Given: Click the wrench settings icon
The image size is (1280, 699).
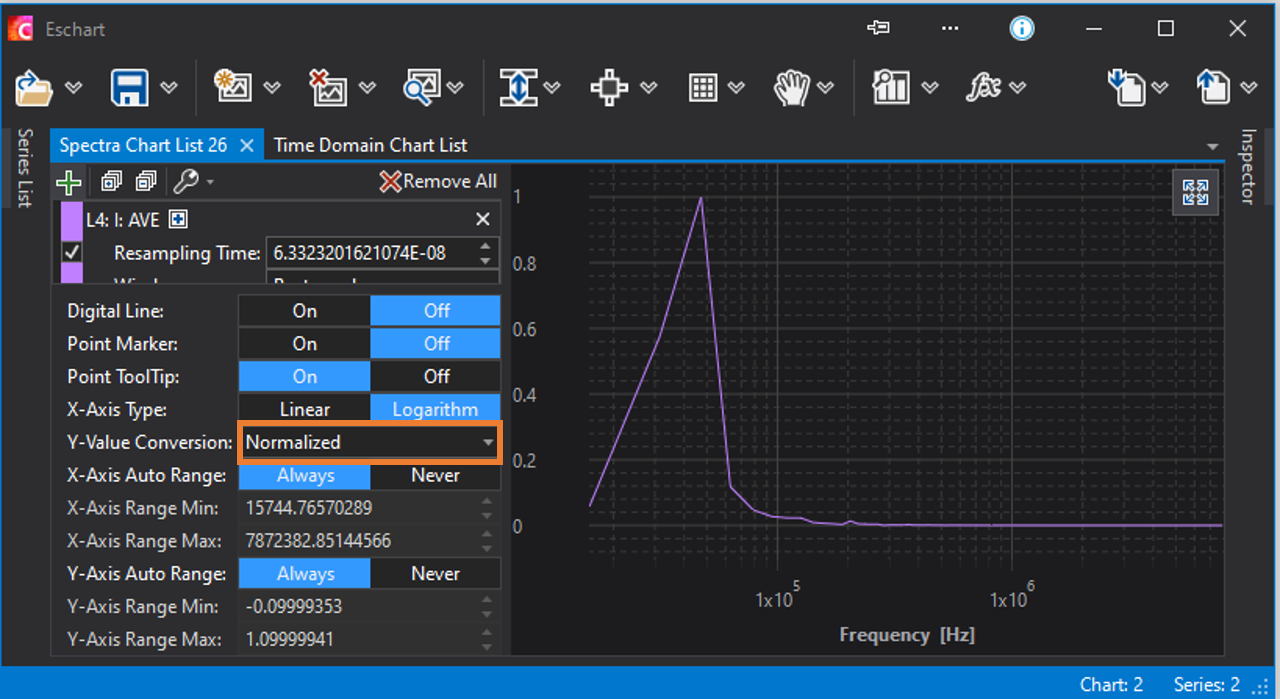Looking at the screenshot, I should (x=185, y=181).
